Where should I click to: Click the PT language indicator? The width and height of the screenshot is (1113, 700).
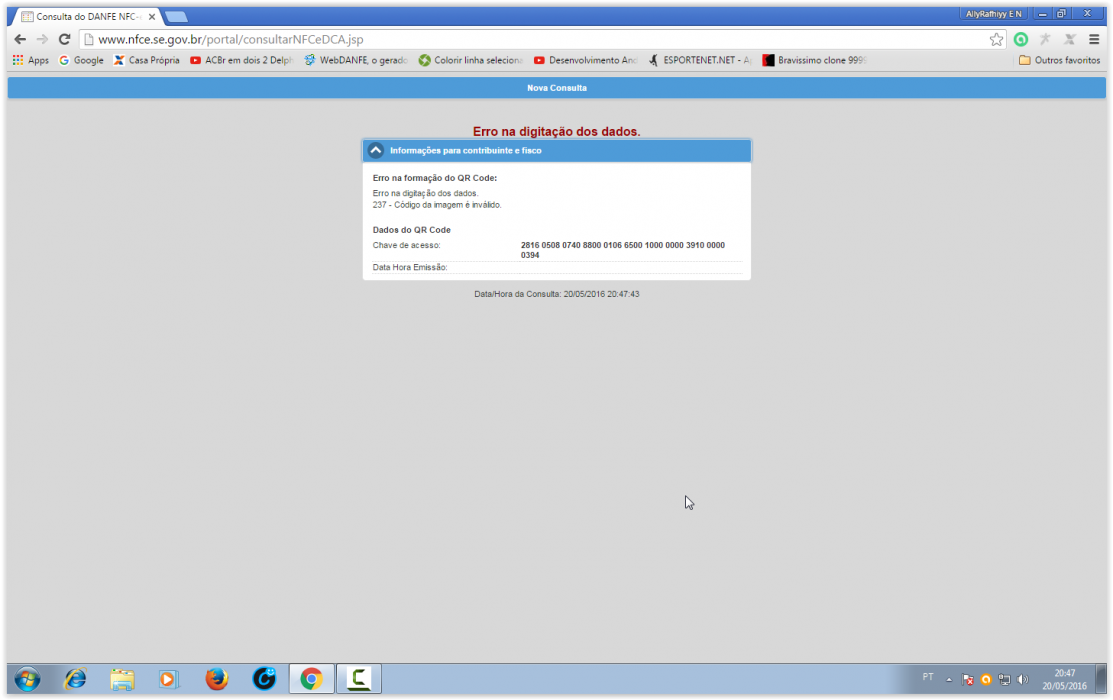[928, 677]
